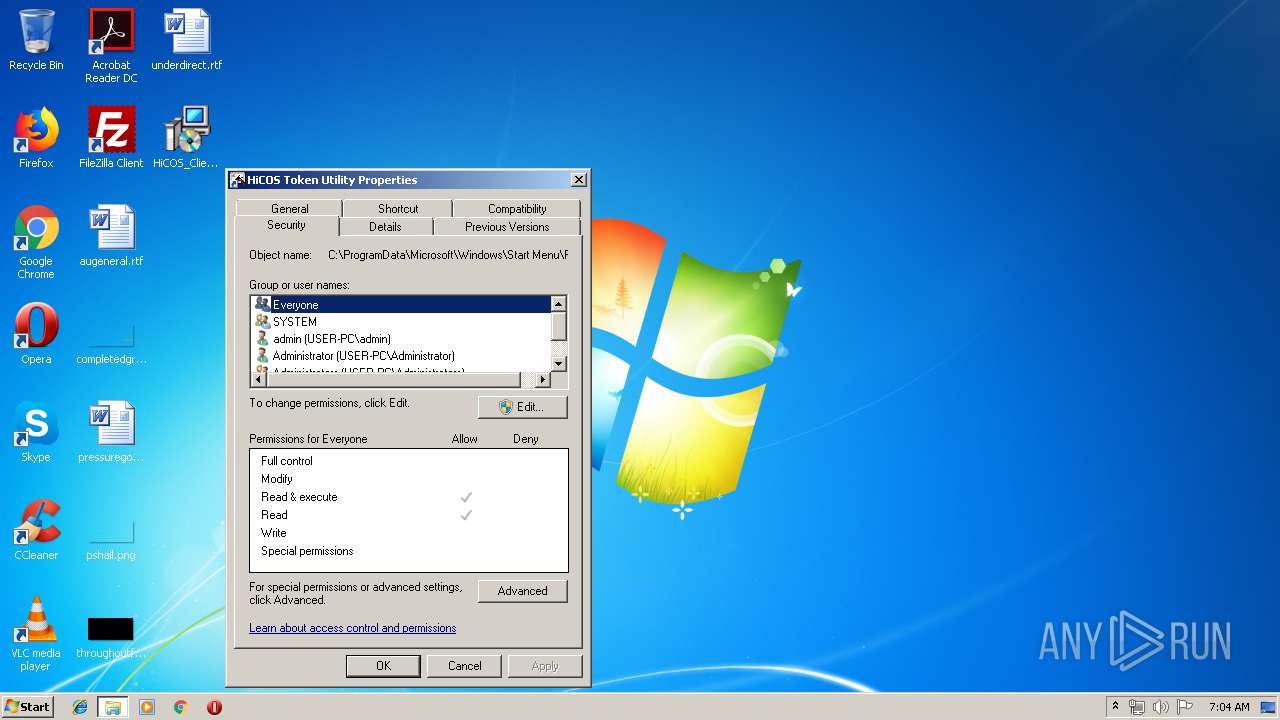1280x720 pixels.
Task: Launch Acrobat Reader DC shortcut
Action: 111,45
